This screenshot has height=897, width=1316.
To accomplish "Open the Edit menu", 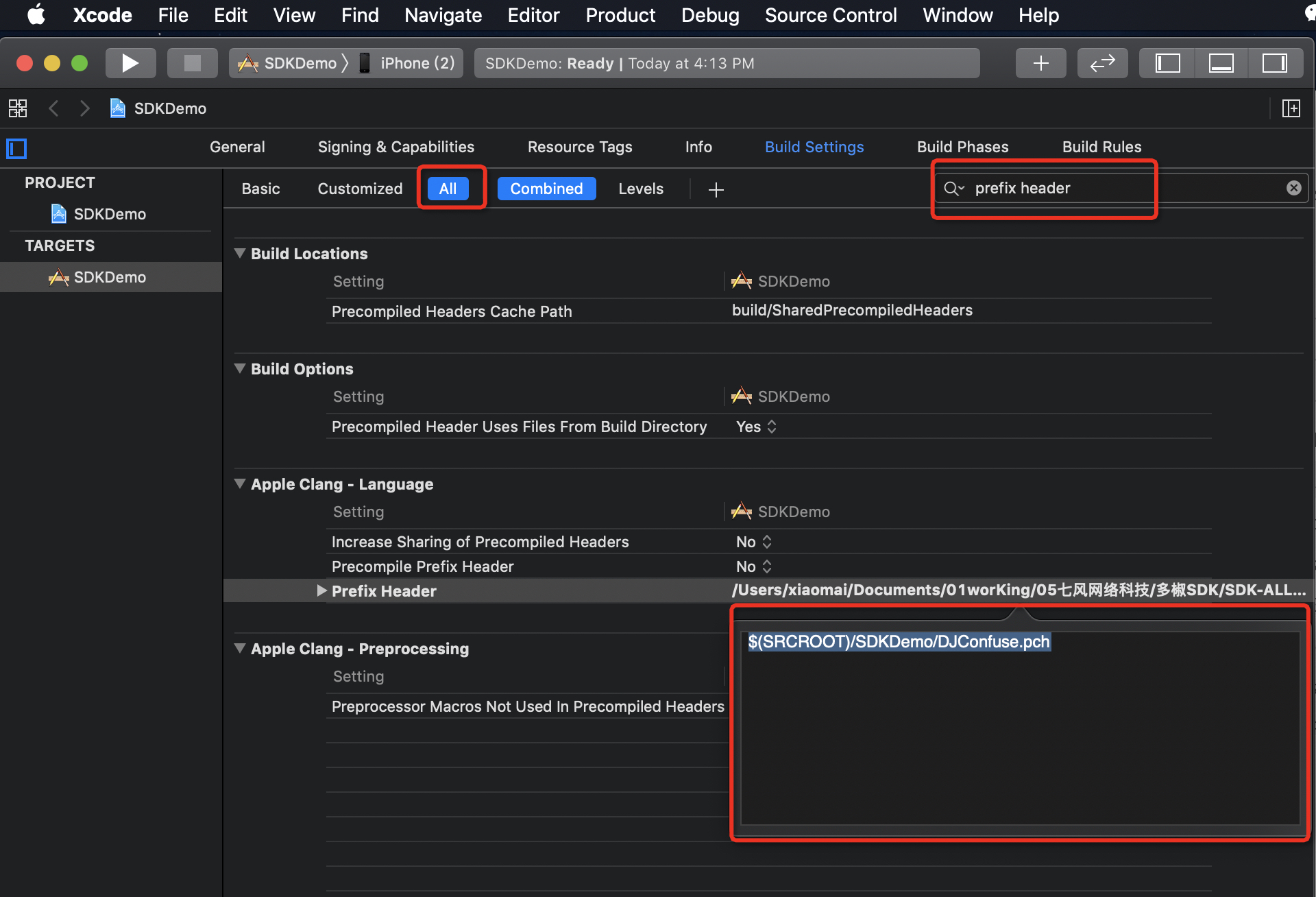I will click(x=230, y=15).
